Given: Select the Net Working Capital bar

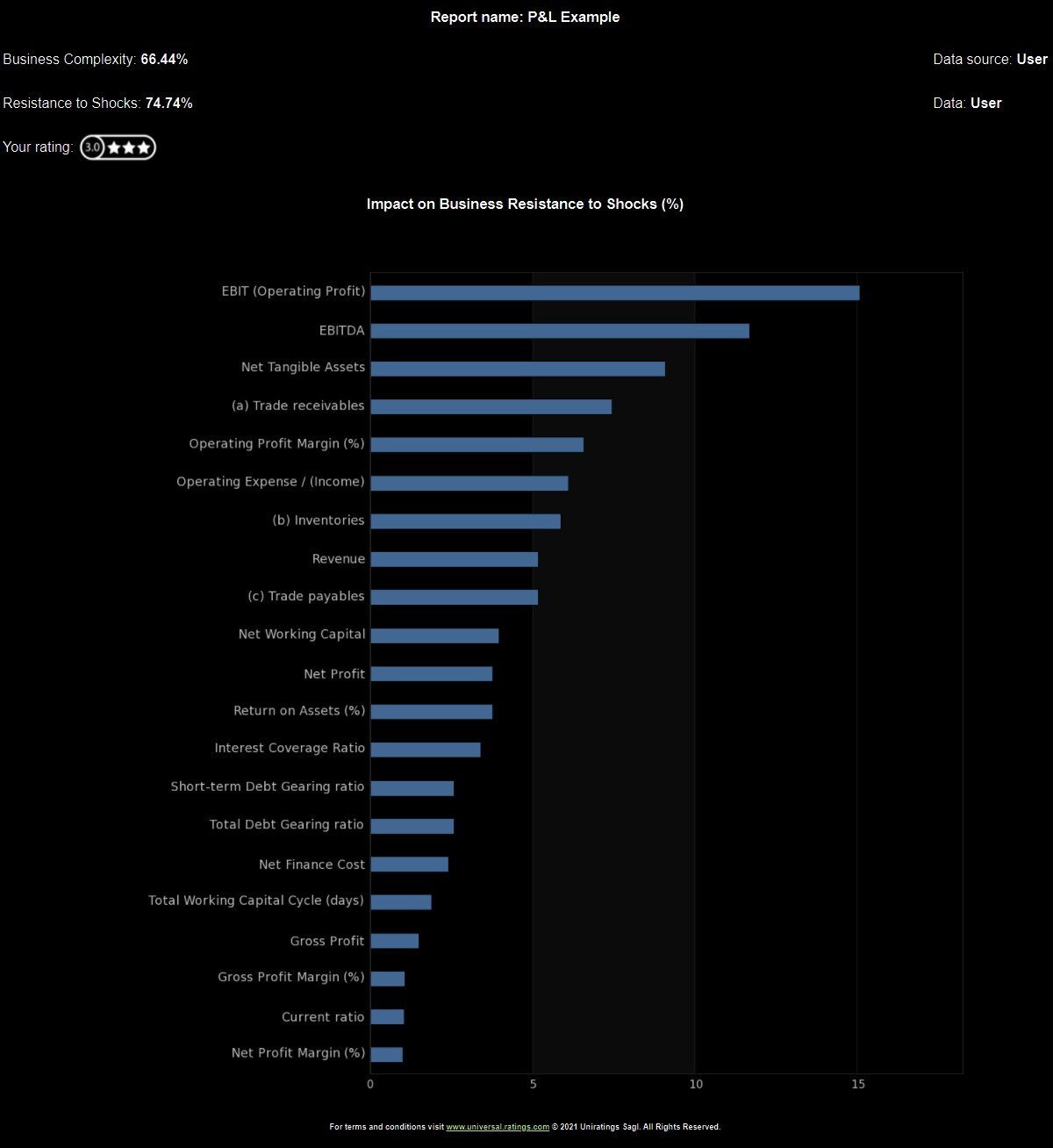Looking at the screenshot, I should [x=434, y=636].
